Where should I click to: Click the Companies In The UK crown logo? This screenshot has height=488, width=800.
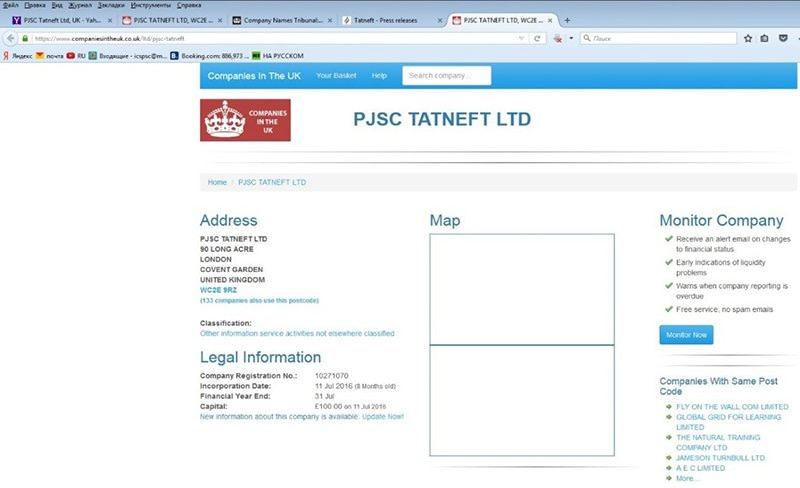[x=245, y=120]
